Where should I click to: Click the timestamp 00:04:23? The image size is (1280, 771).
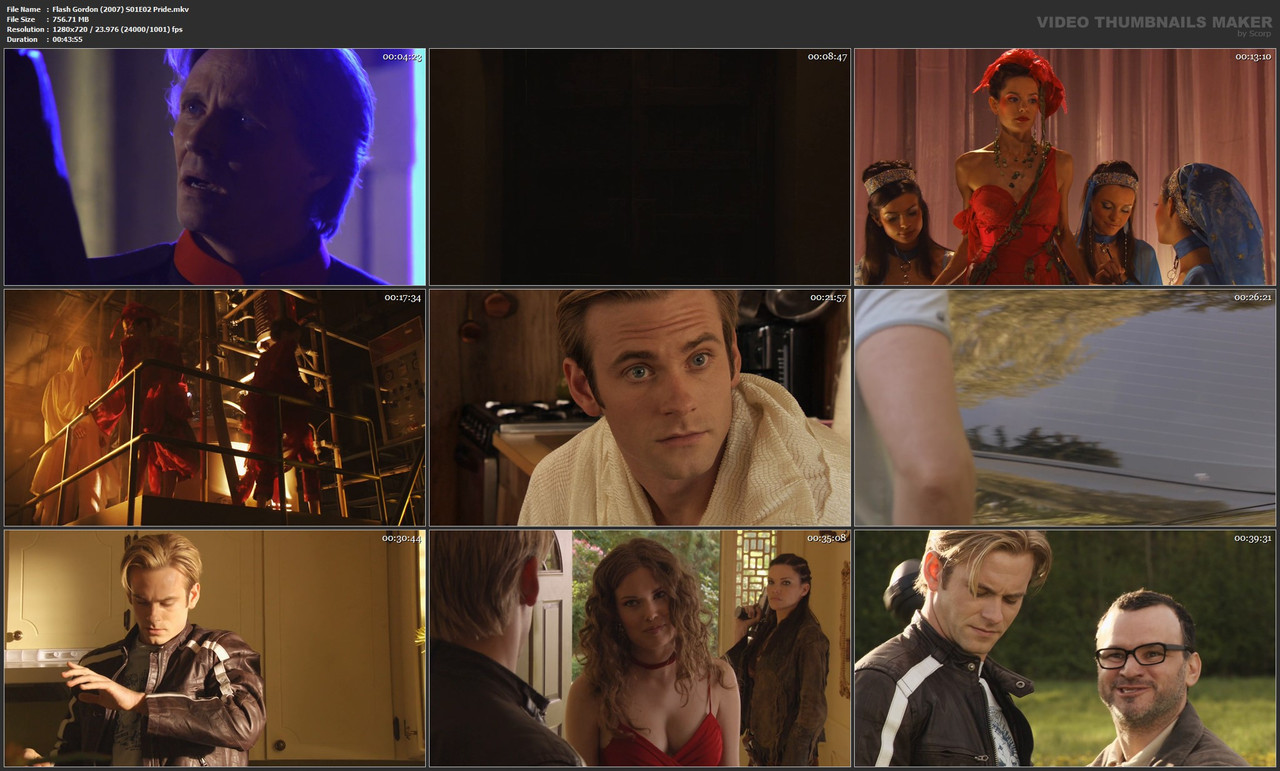402,57
